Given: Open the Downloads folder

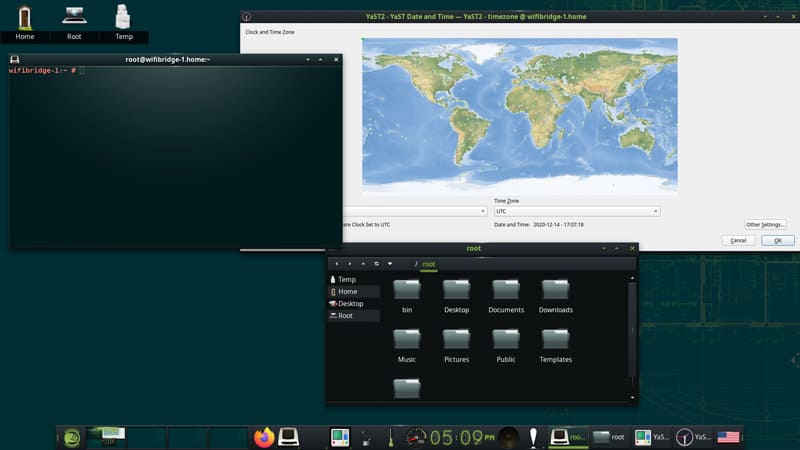Looking at the screenshot, I should [x=556, y=296].
